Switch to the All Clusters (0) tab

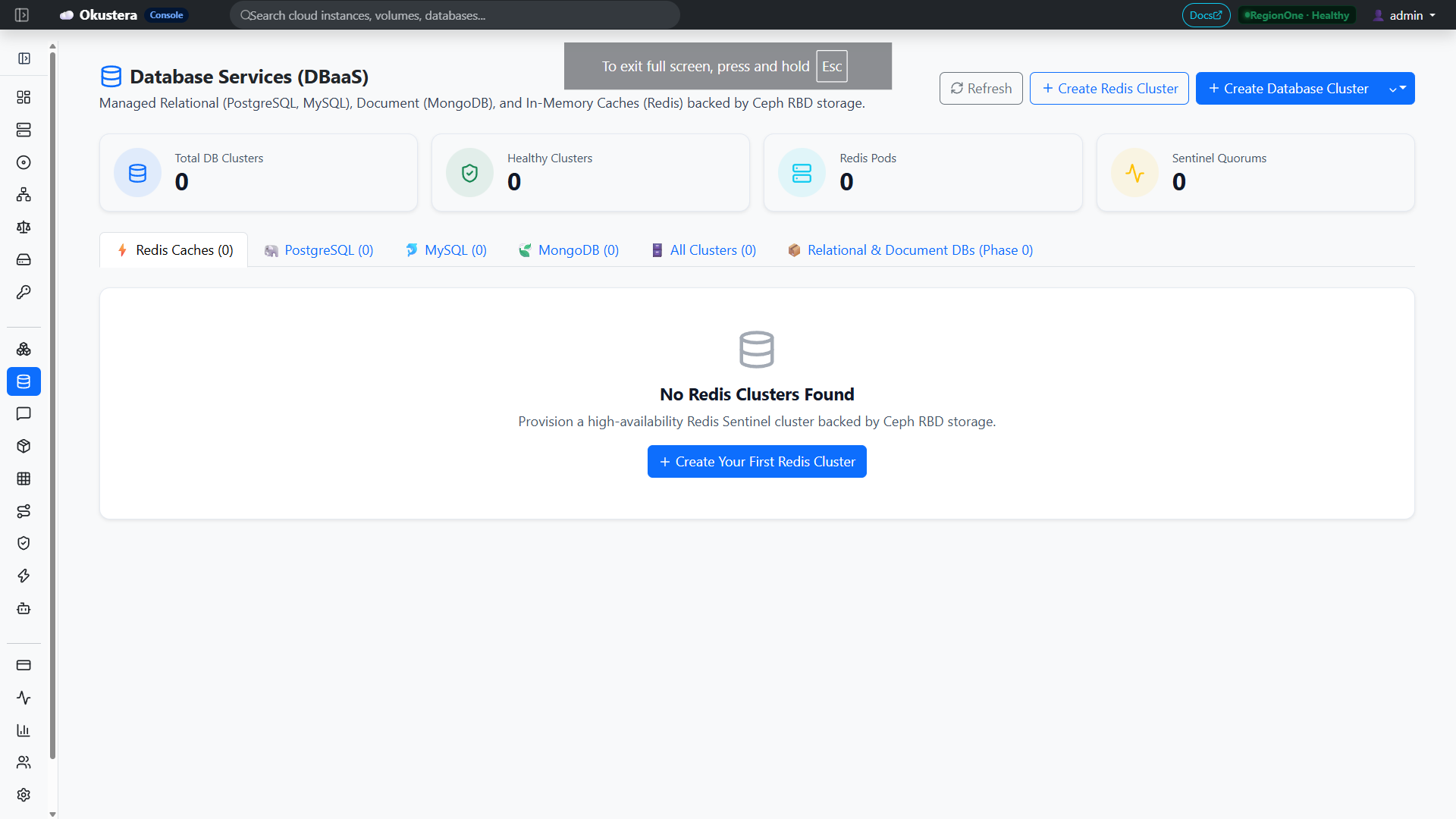click(704, 250)
